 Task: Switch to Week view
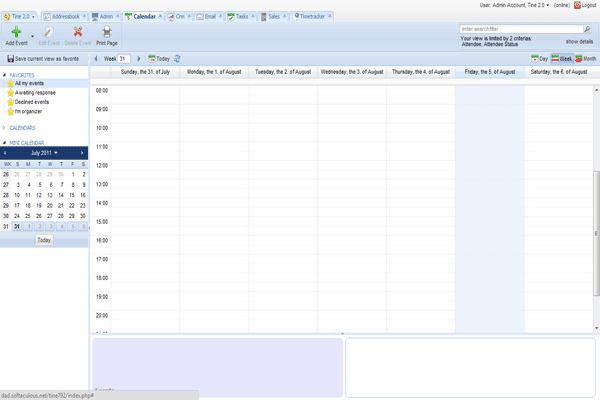pos(563,59)
